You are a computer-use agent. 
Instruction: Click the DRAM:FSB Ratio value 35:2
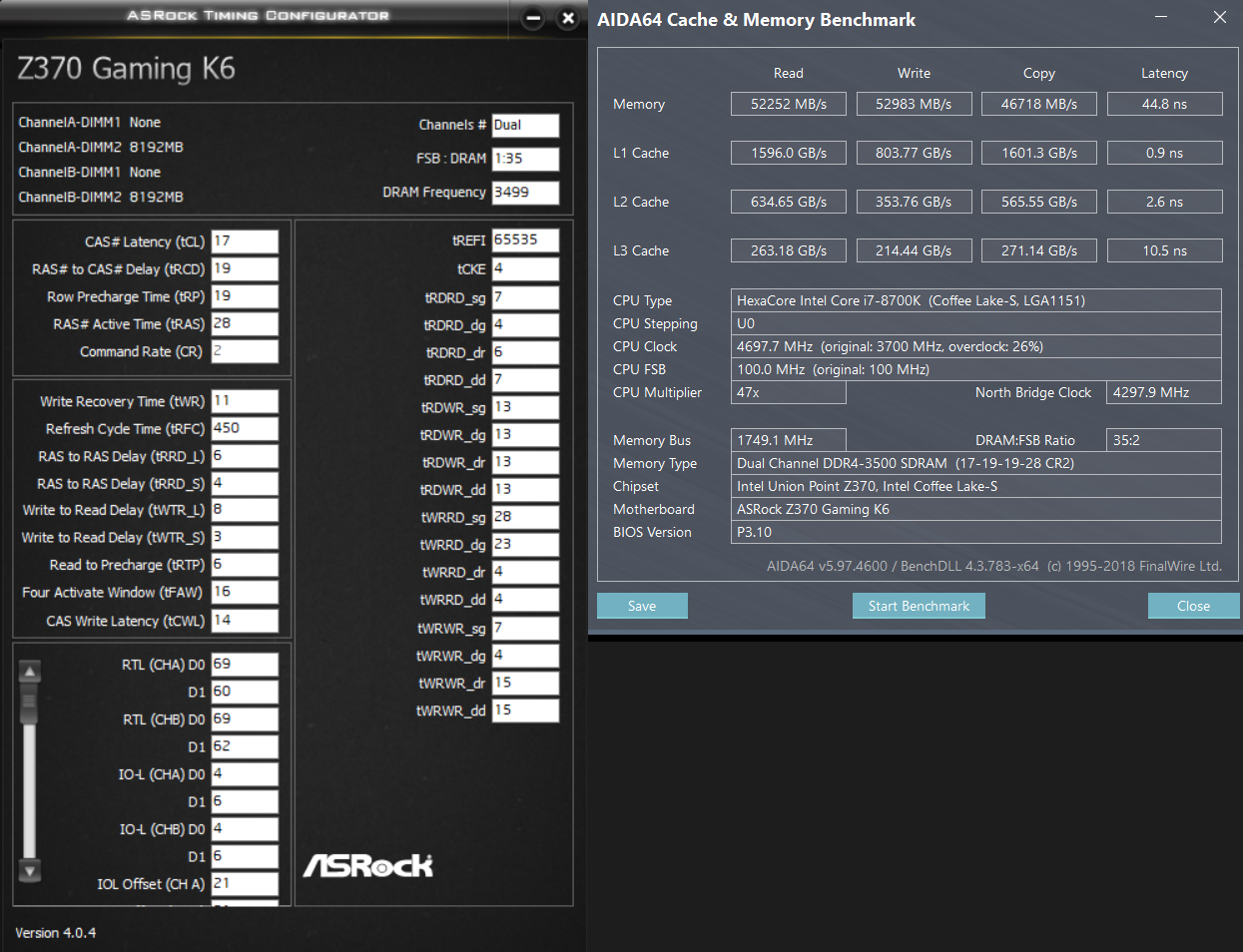click(1164, 440)
